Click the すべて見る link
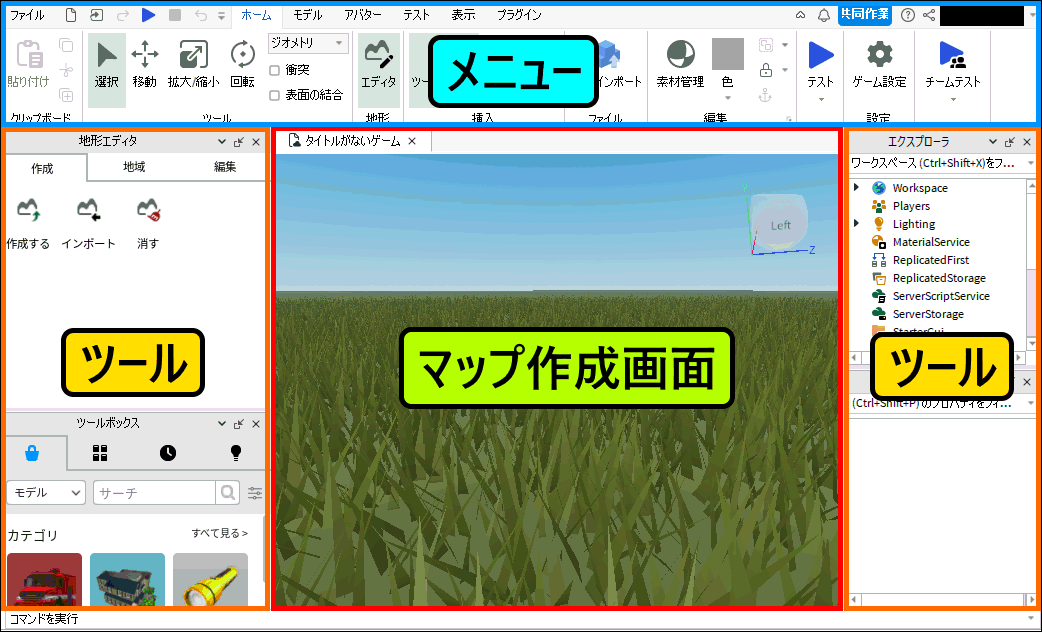This screenshot has height=632, width=1042. (220, 533)
